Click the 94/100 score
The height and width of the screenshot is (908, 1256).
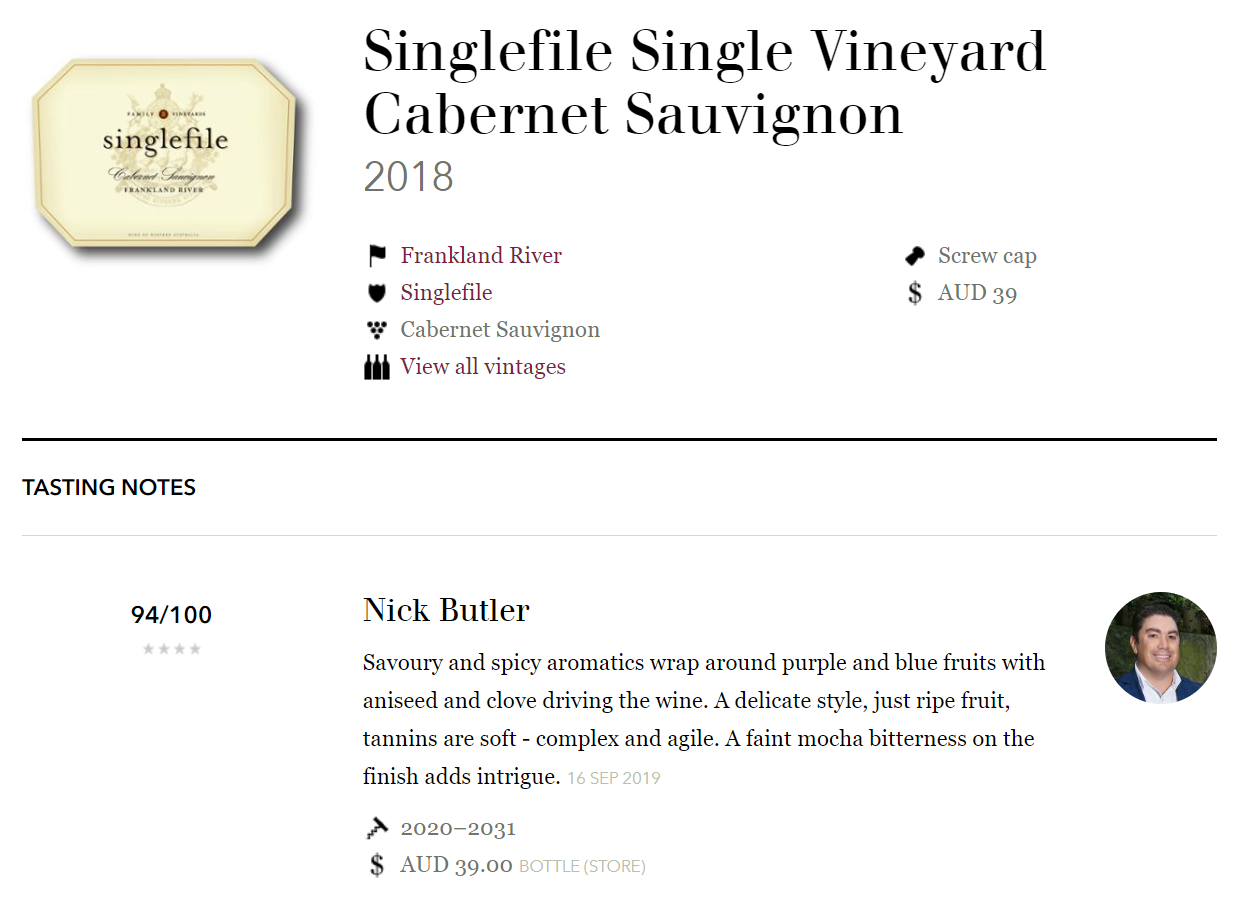[x=172, y=614]
